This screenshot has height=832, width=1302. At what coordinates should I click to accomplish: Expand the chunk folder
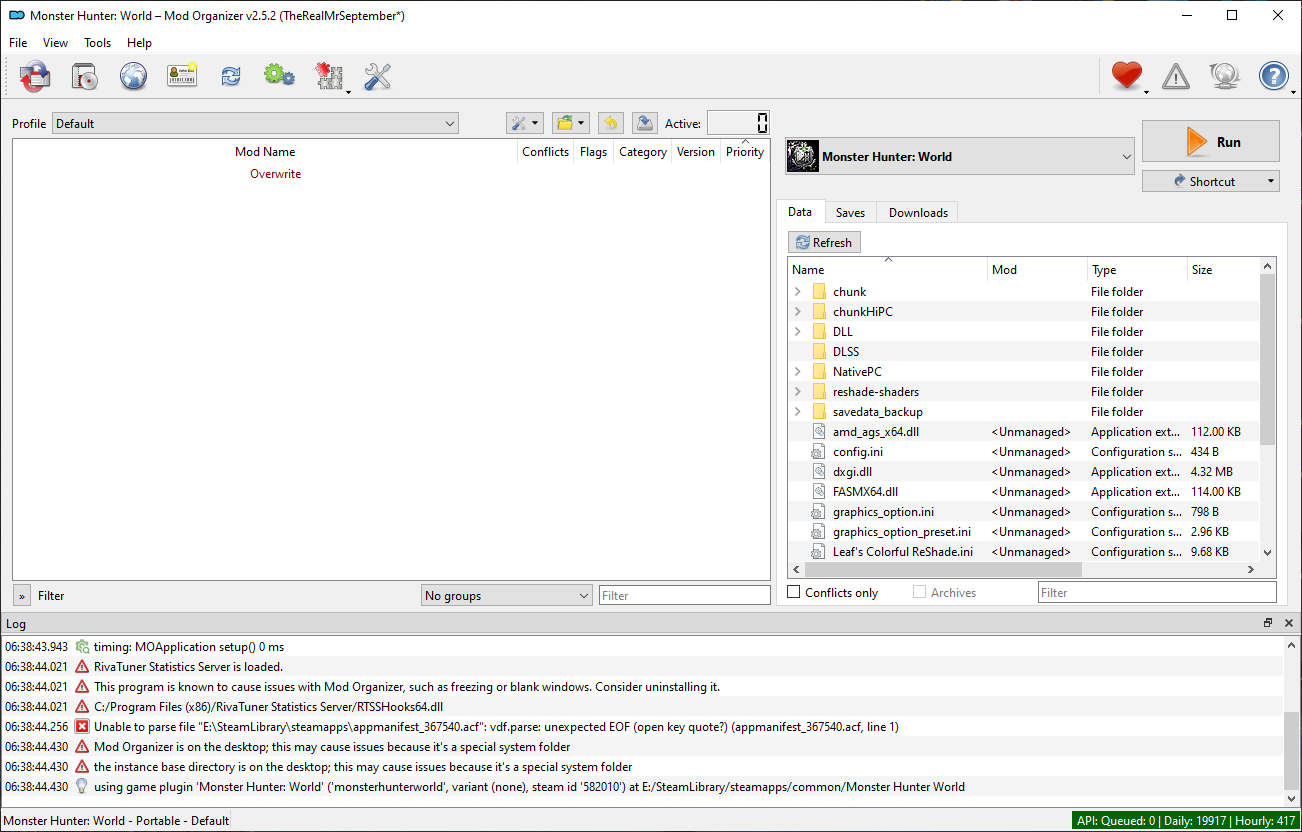click(x=797, y=292)
